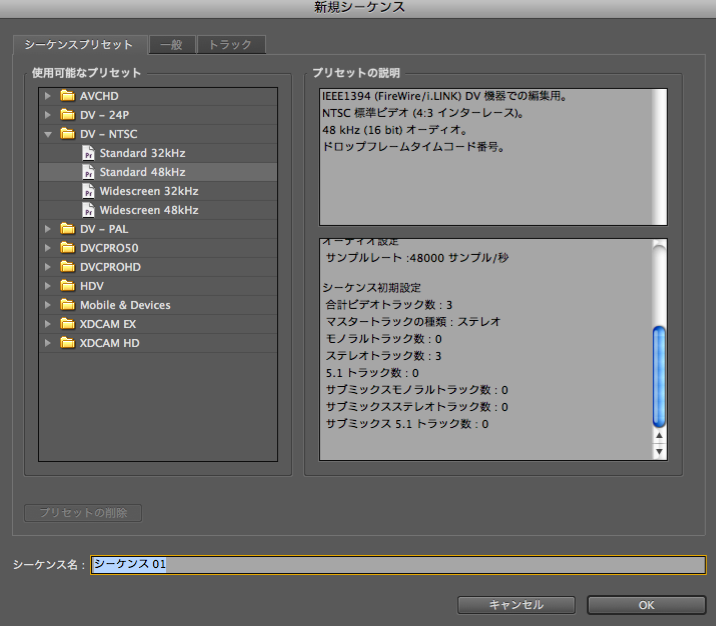Expand the DVCPRO50 preset folder
This screenshot has width=716, height=626.
[x=47, y=248]
